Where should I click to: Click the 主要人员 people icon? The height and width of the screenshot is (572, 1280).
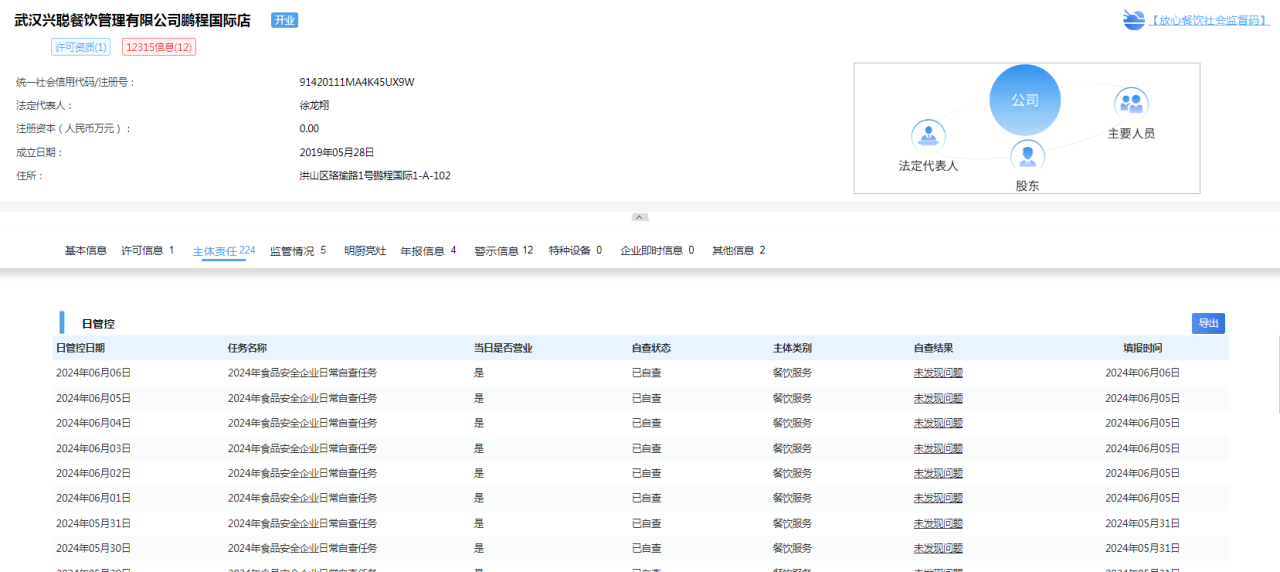(1131, 103)
